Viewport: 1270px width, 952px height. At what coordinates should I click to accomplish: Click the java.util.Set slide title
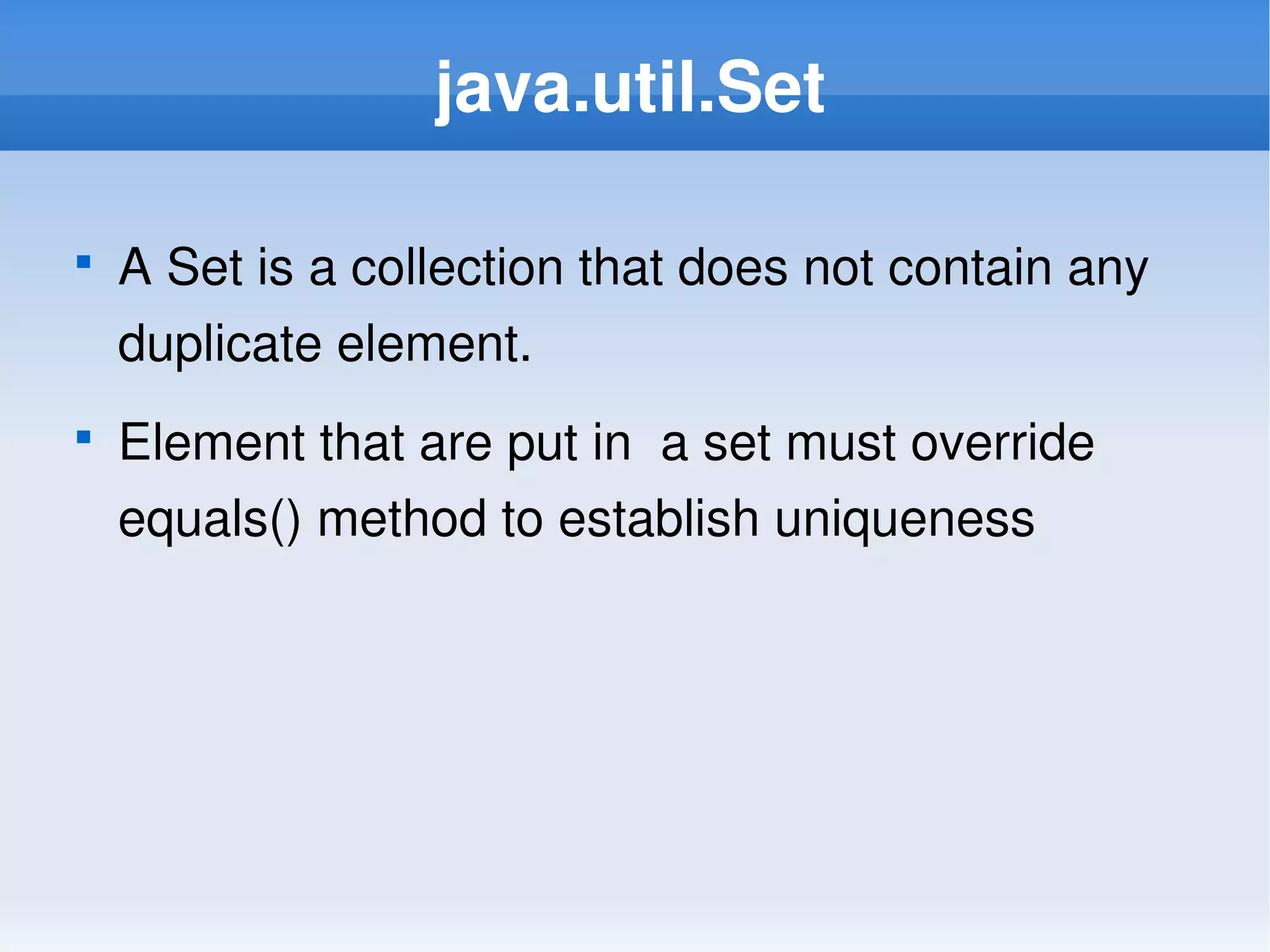point(630,89)
